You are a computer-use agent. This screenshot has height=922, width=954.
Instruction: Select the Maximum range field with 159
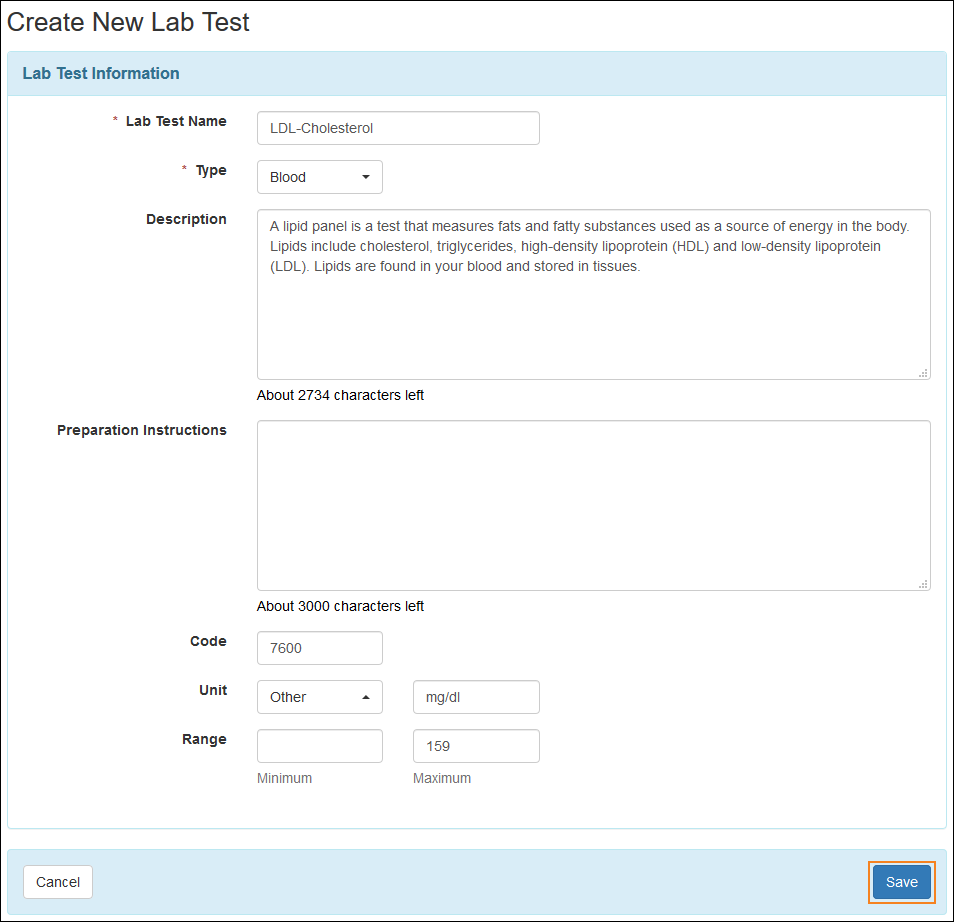click(476, 746)
